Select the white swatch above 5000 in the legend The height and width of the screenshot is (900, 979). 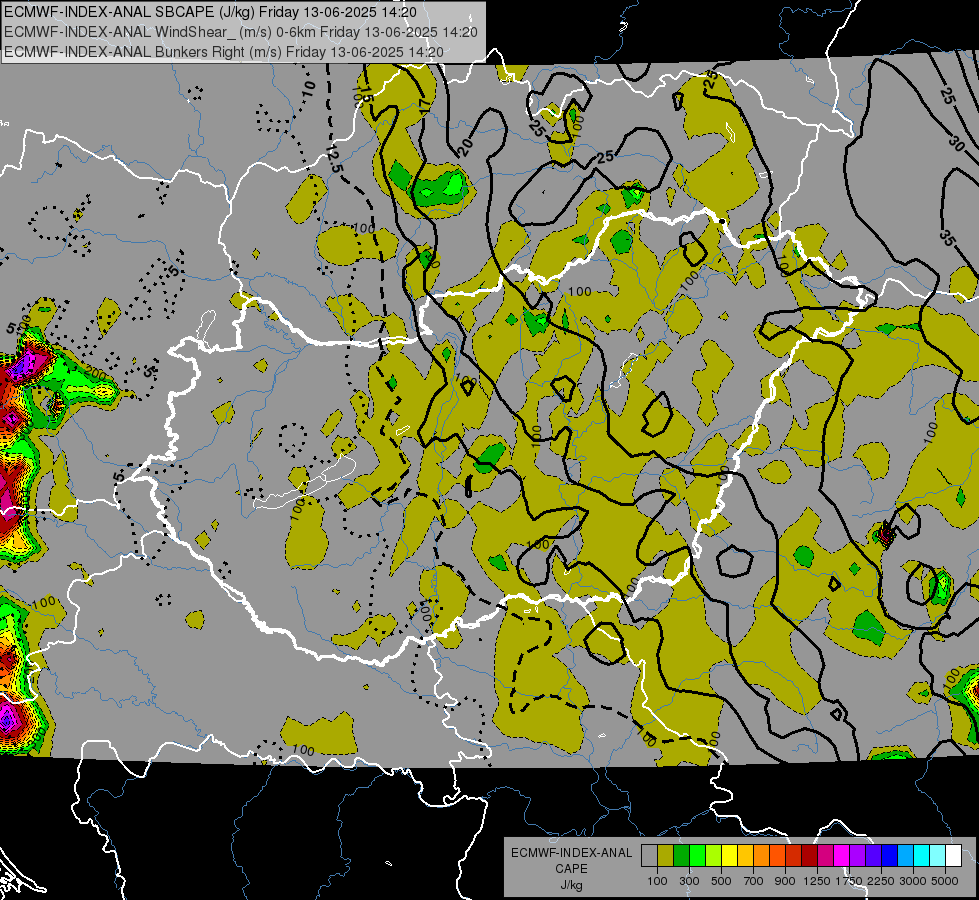click(x=954, y=856)
